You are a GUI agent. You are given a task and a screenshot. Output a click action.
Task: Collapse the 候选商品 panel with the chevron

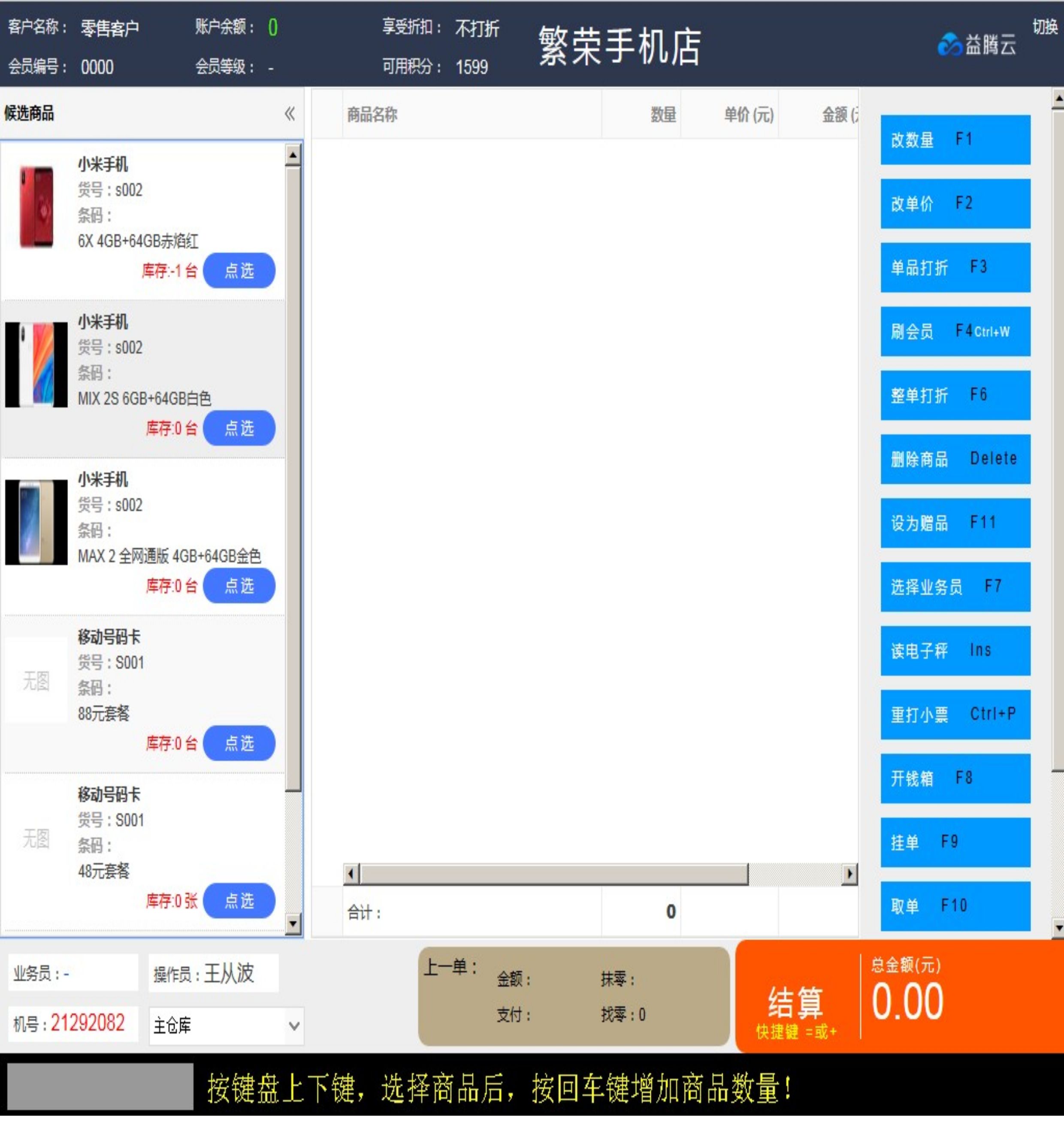(290, 113)
